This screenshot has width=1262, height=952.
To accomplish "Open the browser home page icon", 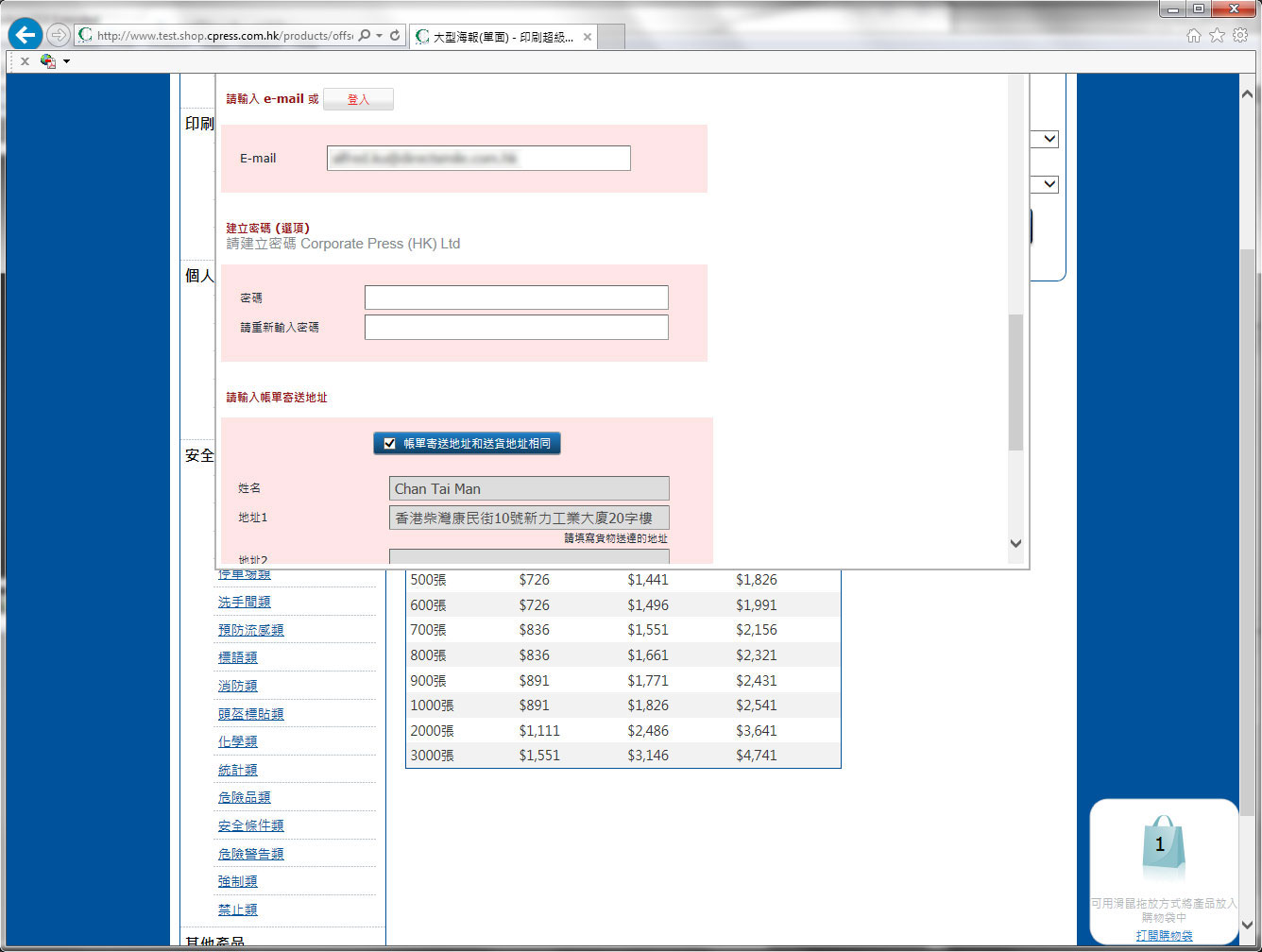I will click(x=1194, y=36).
